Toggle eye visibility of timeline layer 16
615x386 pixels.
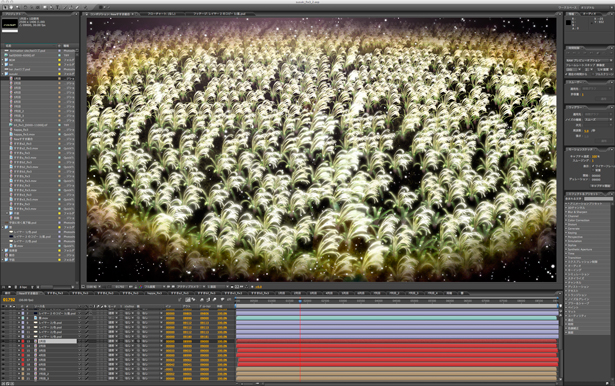pyautogui.click(x=3, y=355)
